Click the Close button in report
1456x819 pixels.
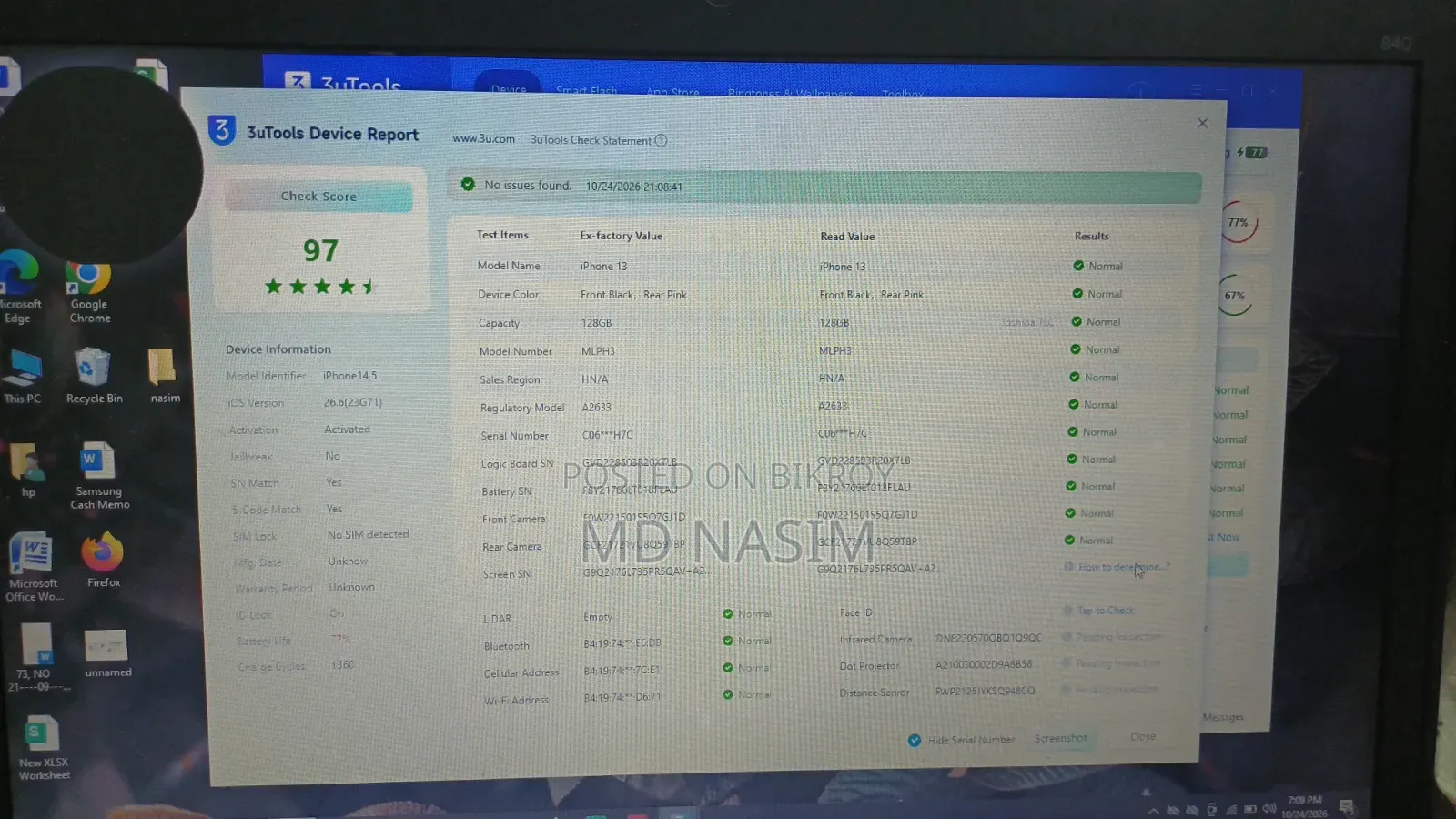(x=1143, y=736)
